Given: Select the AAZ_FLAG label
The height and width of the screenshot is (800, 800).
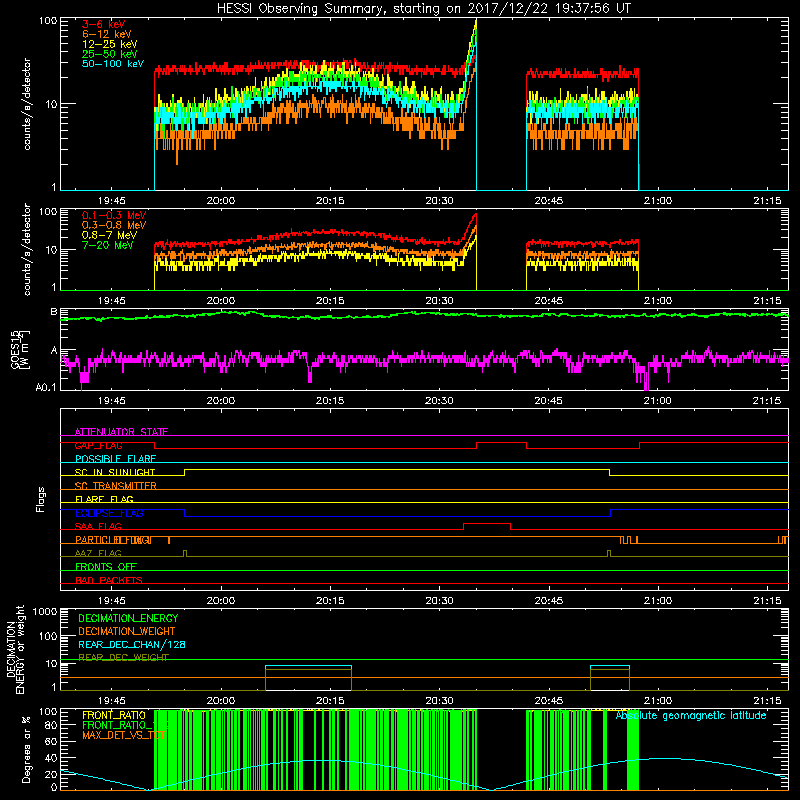Looking at the screenshot, I should [98, 553].
